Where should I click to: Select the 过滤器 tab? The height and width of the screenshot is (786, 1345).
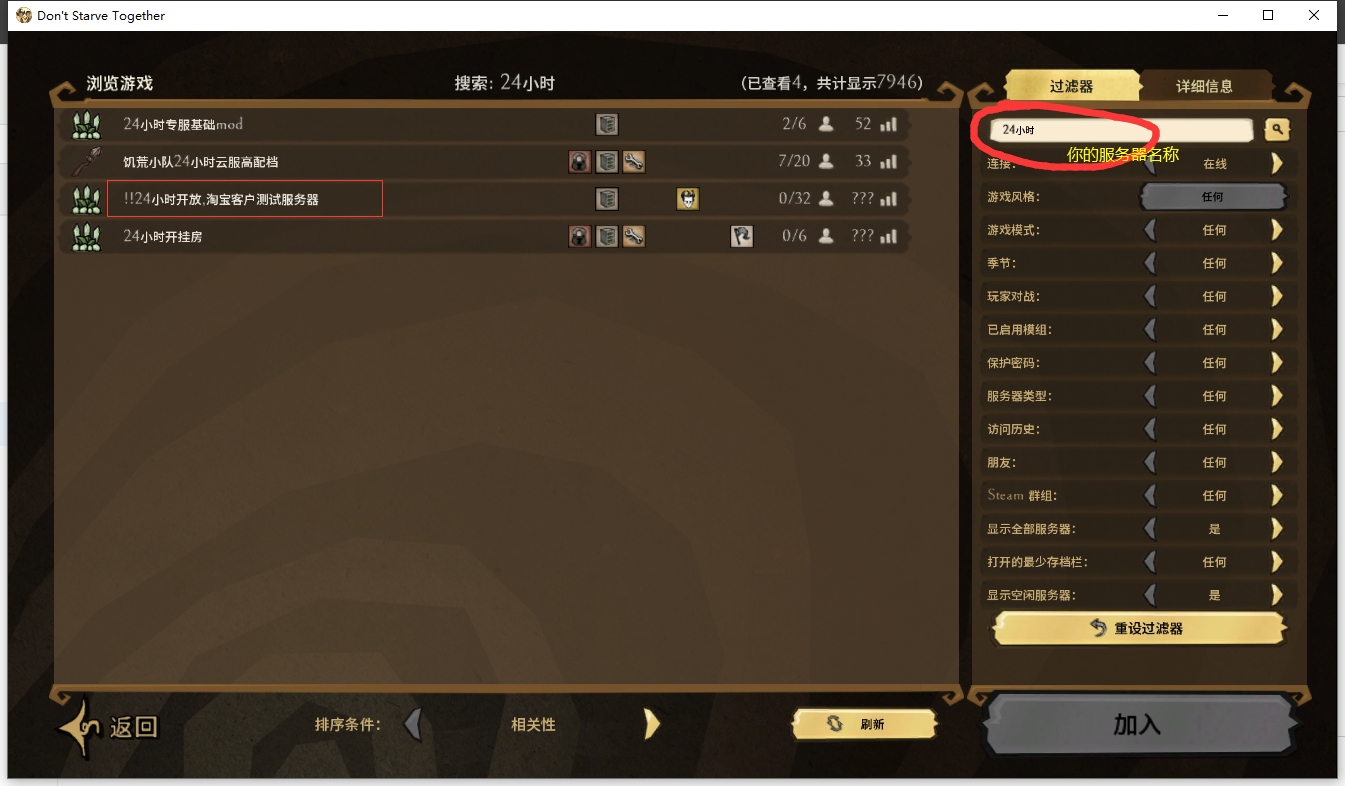tap(1071, 86)
